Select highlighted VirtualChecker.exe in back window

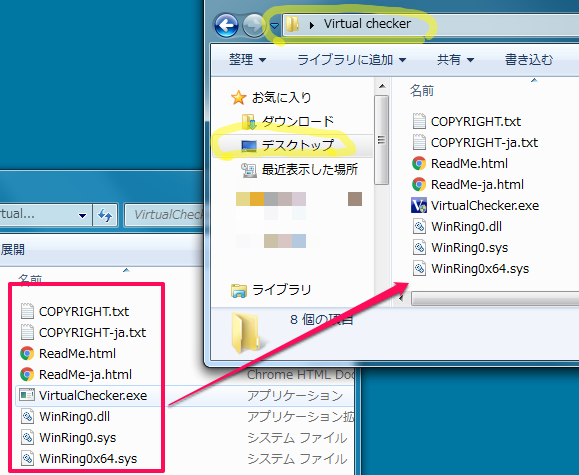(93, 396)
